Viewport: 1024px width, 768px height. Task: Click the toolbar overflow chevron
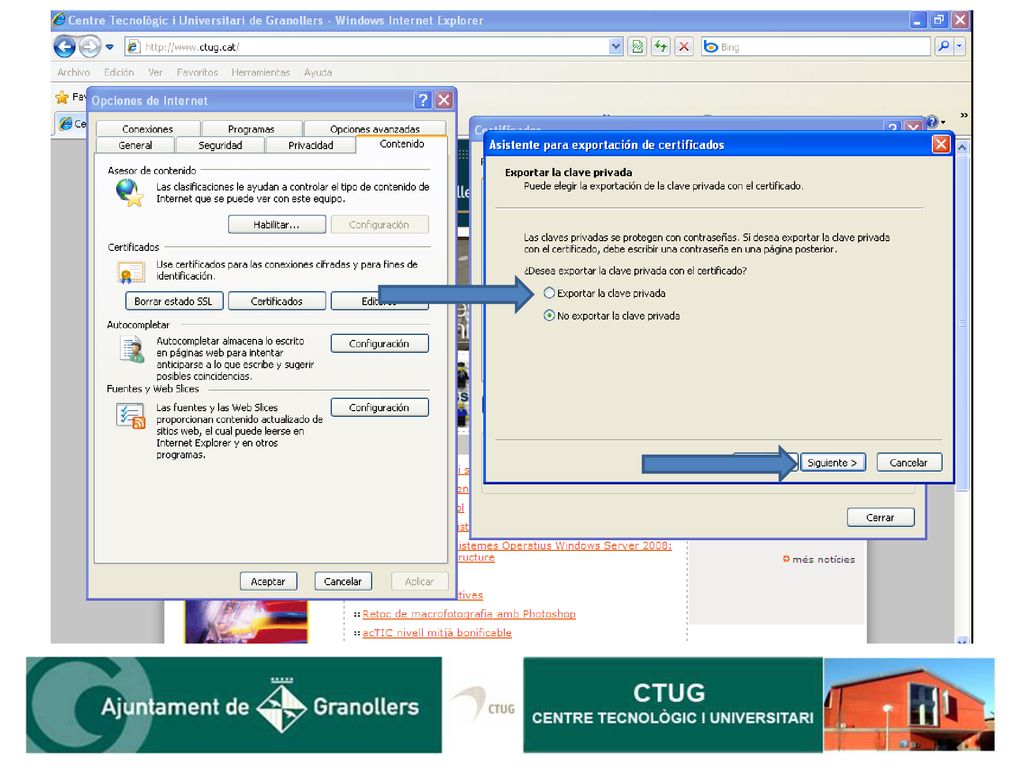pos(963,116)
